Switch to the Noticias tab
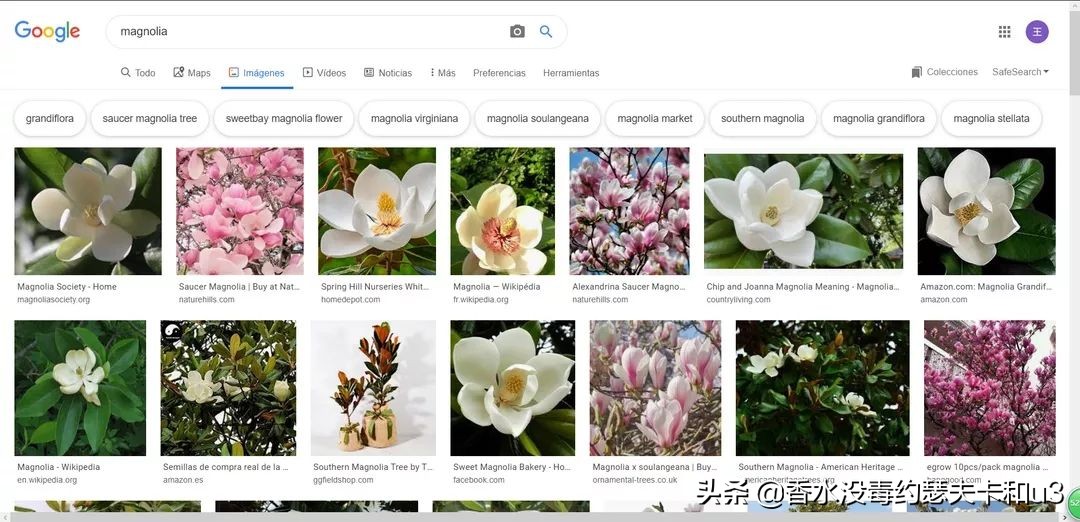Viewport: 1080px width, 522px height. (x=388, y=72)
